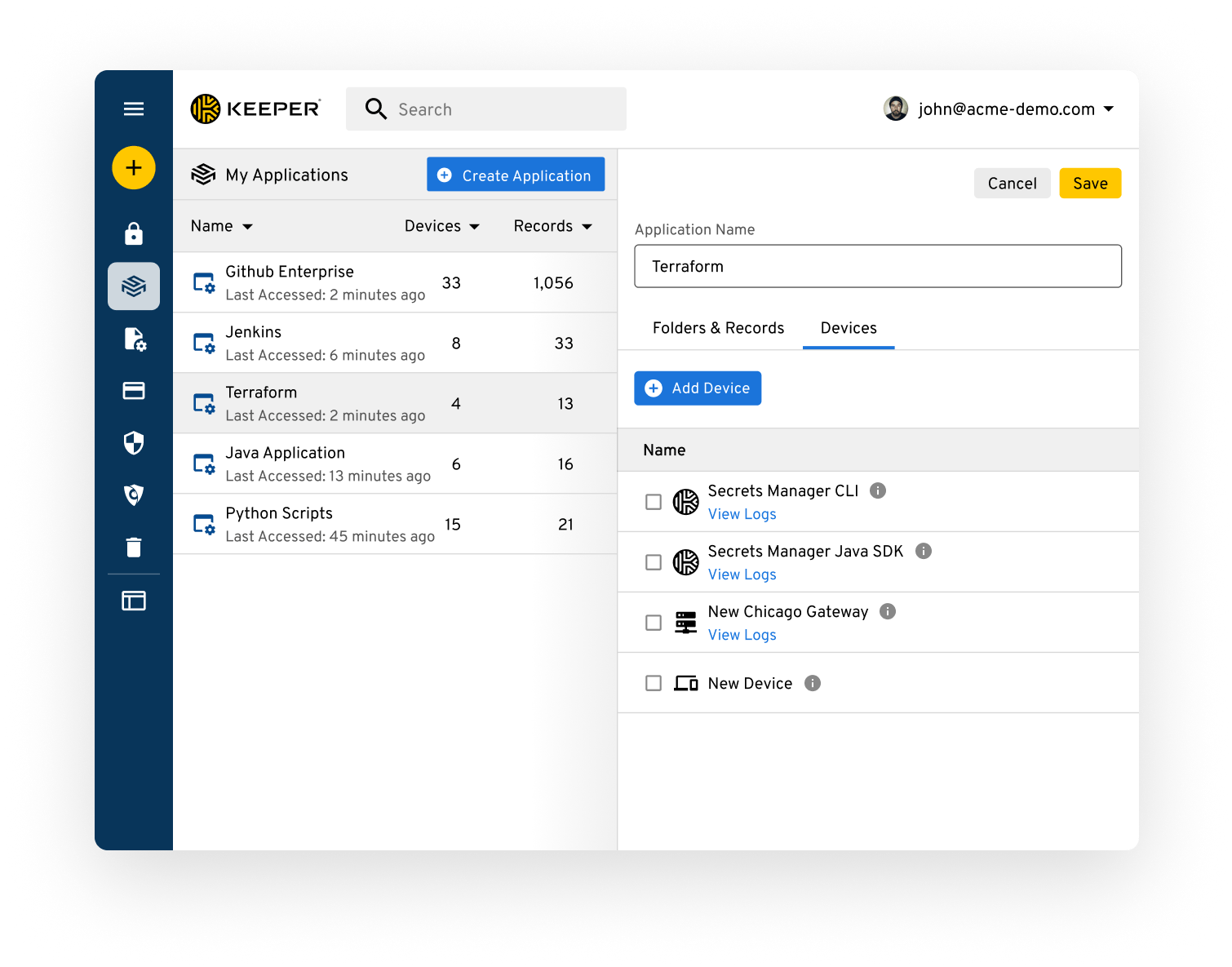Open the document settings icon in sidebar

(135, 339)
